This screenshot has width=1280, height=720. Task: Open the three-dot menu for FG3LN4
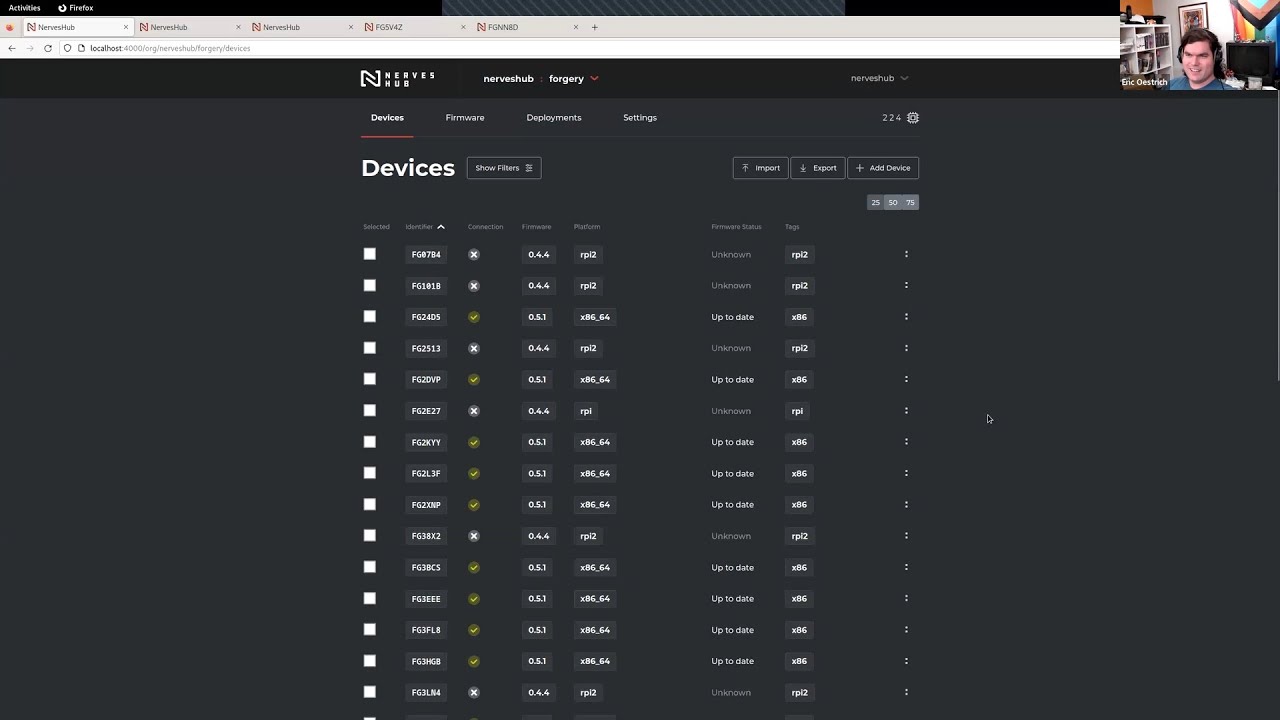(906, 692)
